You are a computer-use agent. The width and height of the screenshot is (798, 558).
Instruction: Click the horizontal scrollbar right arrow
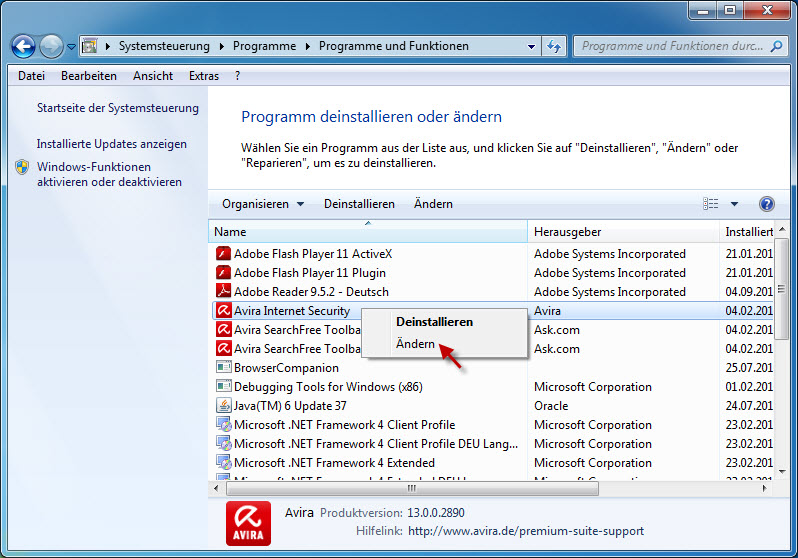click(x=764, y=488)
